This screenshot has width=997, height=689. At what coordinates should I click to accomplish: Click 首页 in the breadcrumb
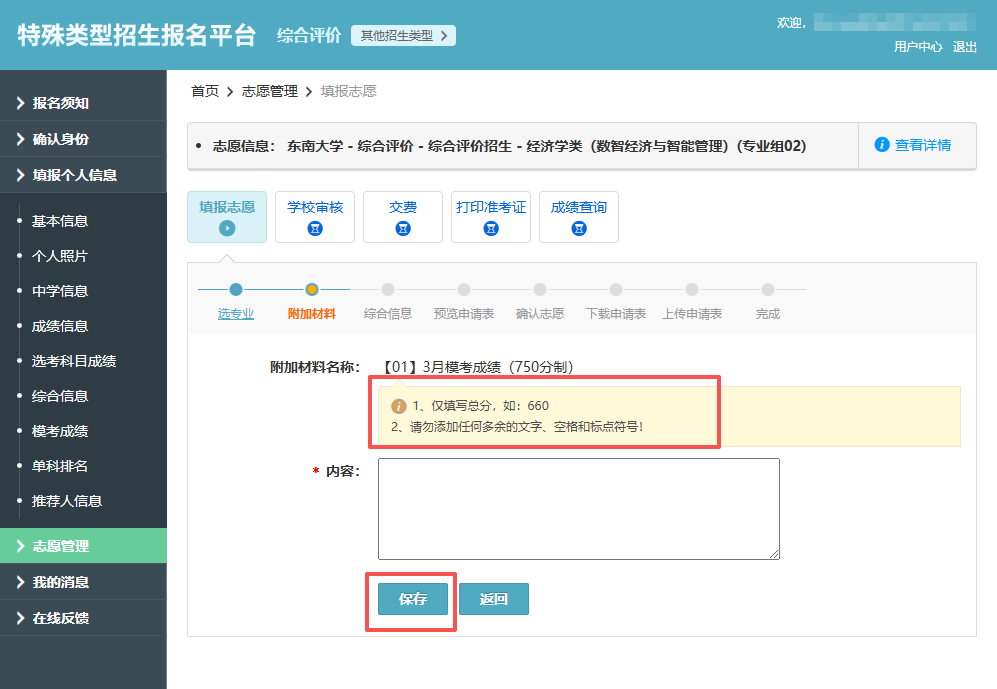205,92
